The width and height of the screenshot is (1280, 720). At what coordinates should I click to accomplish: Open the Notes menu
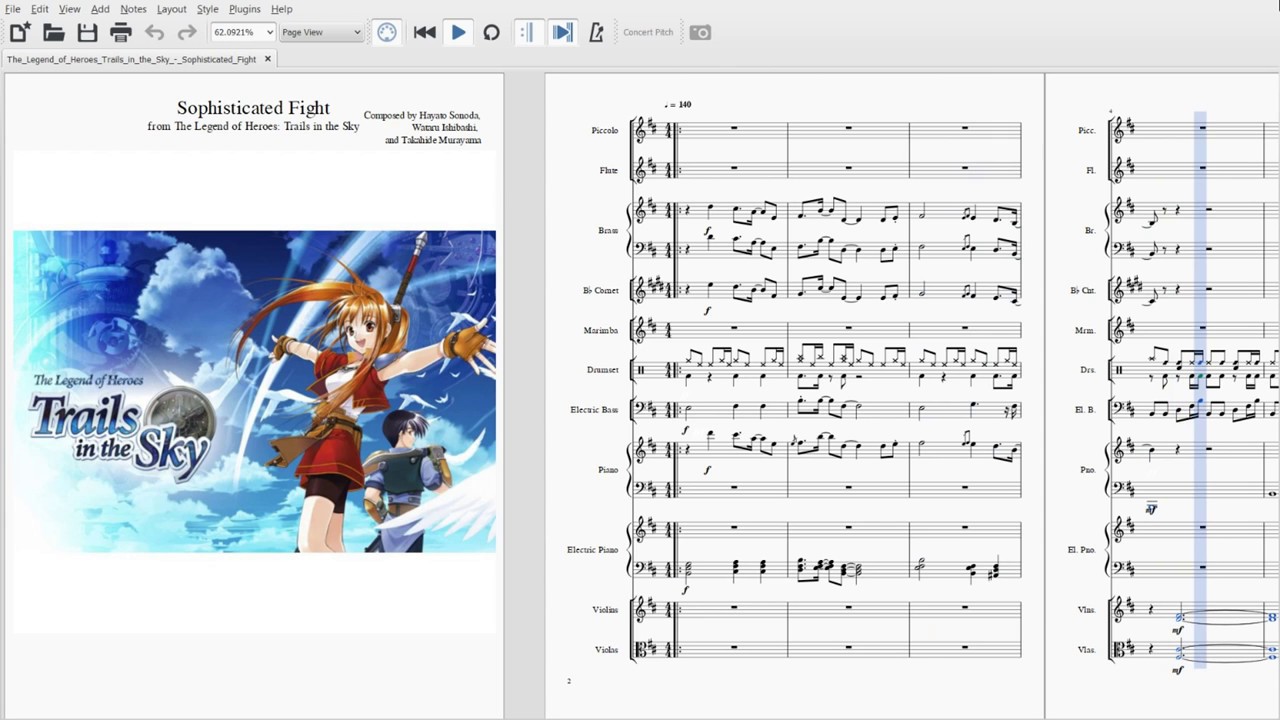[x=133, y=9]
